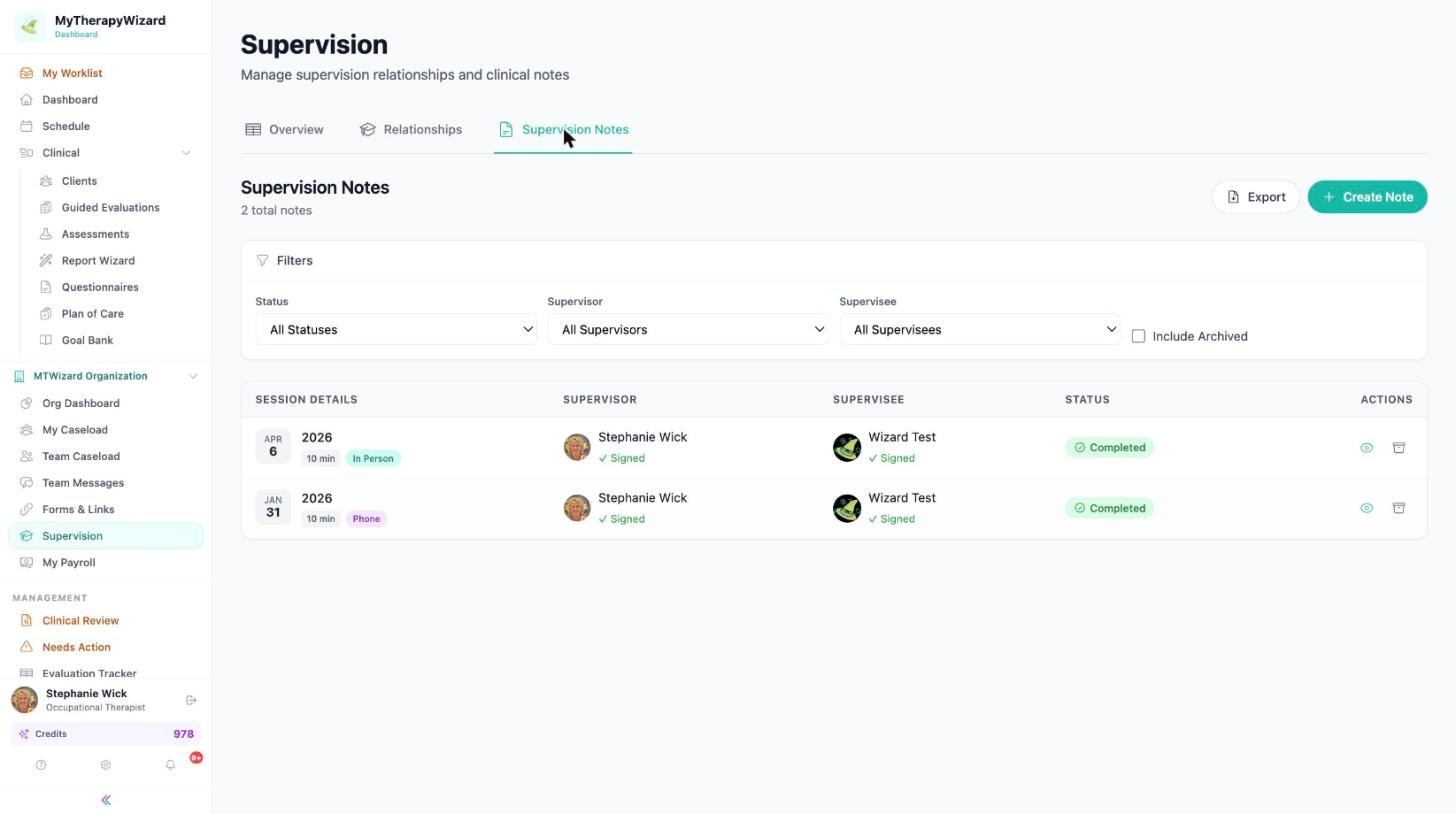The image size is (1456, 814).
Task: View the APR 6 supervision note
Action: (x=1367, y=448)
